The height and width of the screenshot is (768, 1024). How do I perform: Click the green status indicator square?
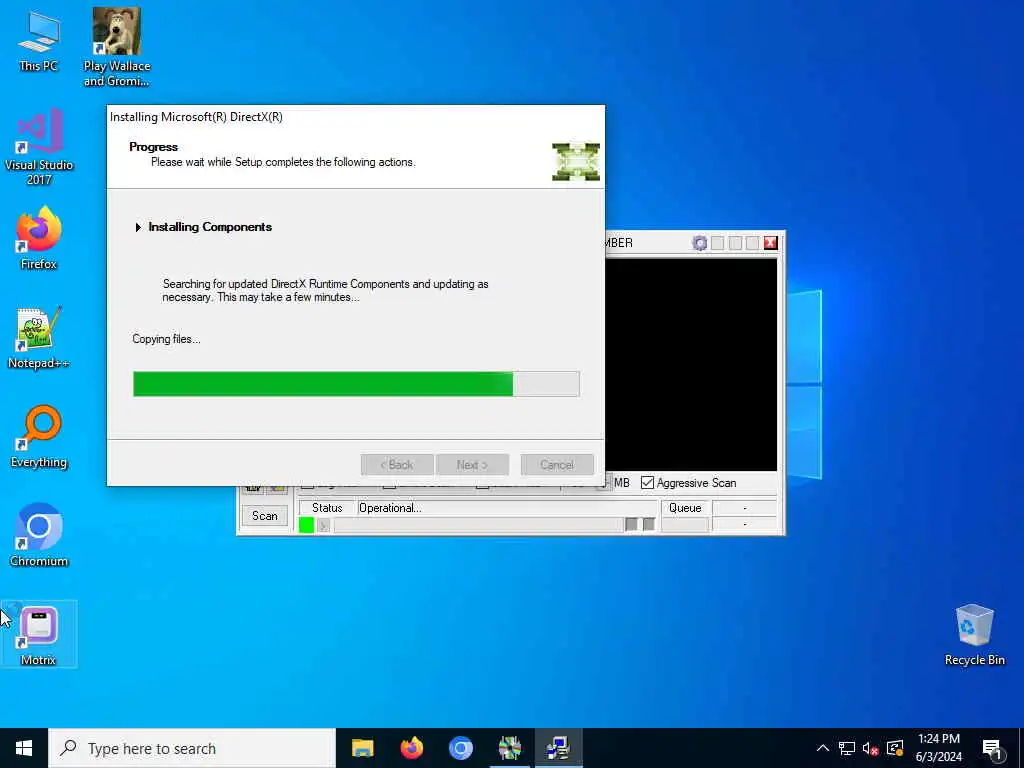coord(306,524)
